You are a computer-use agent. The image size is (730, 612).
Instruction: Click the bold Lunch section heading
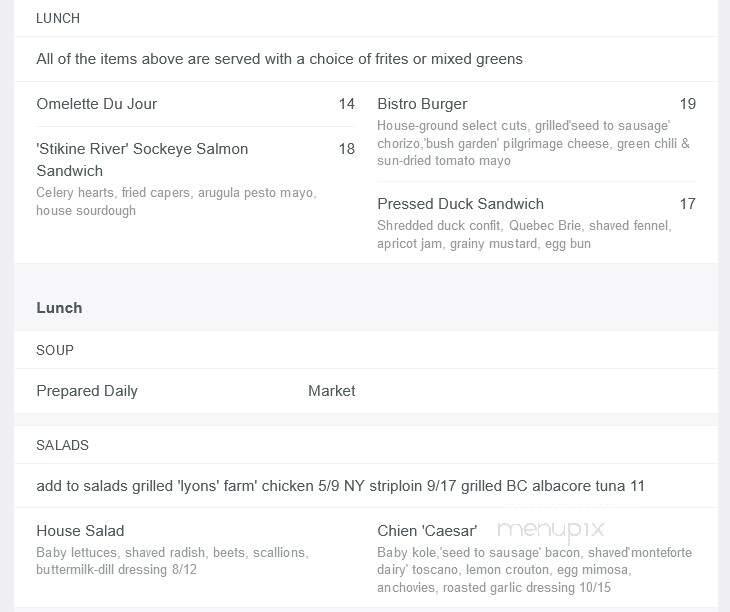(59, 308)
